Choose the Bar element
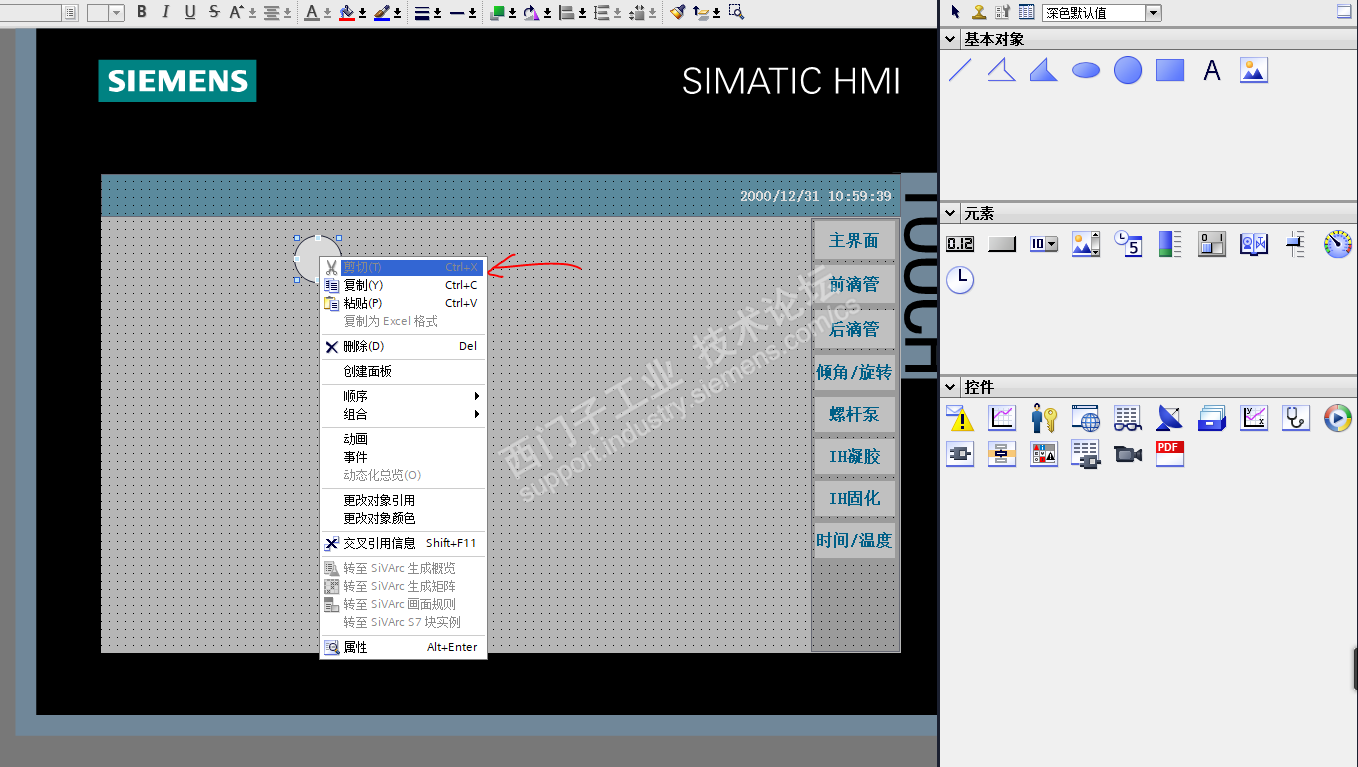This screenshot has height=767, width=1358. coord(1170,244)
